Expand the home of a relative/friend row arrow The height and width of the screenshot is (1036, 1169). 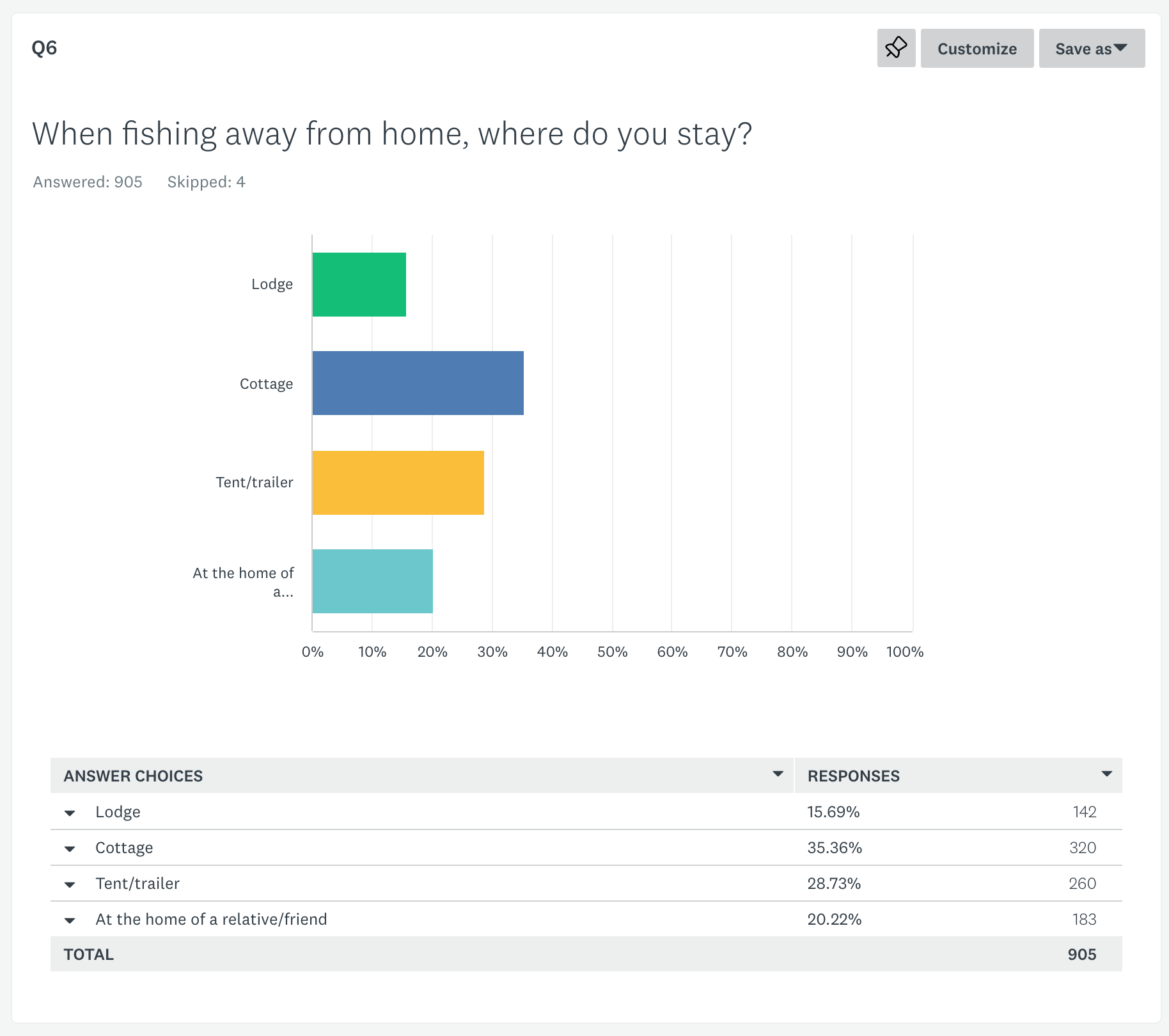point(70,920)
